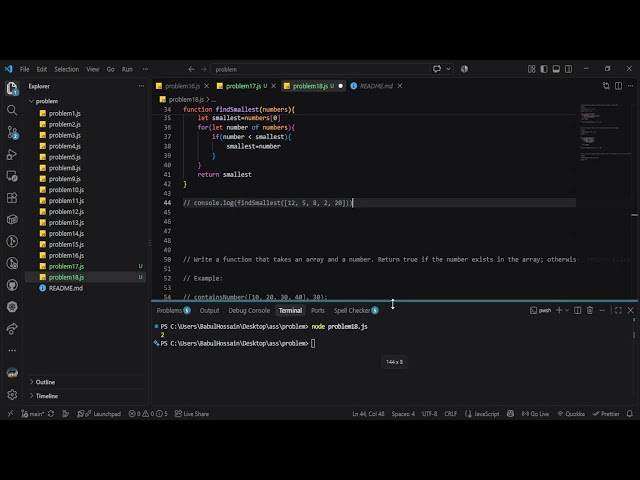Open Extensions view icon
Viewport: 640px width, 480px height.
(x=12, y=198)
